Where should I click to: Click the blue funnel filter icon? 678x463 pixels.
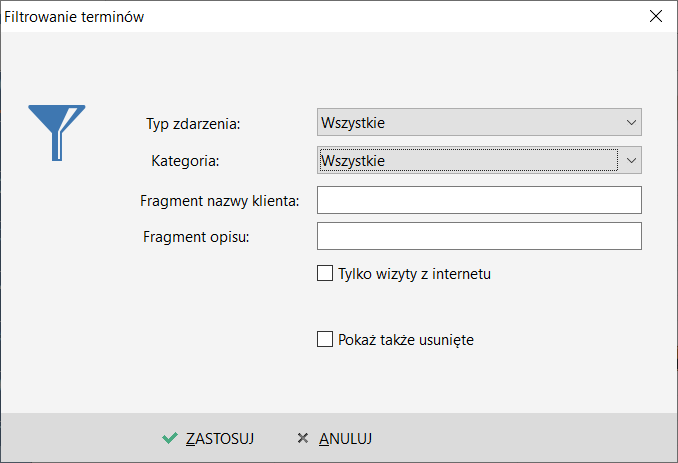[x=57, y=133]
